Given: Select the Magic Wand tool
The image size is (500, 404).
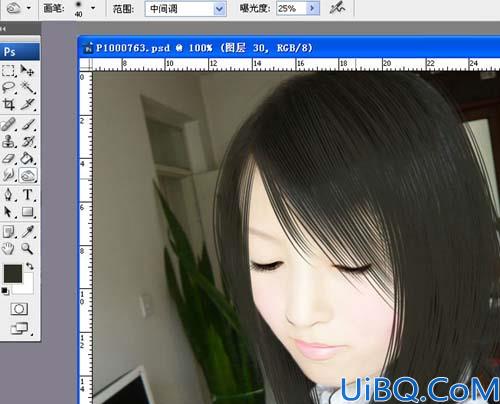Looking at the screenshot, I should (28, 88).
